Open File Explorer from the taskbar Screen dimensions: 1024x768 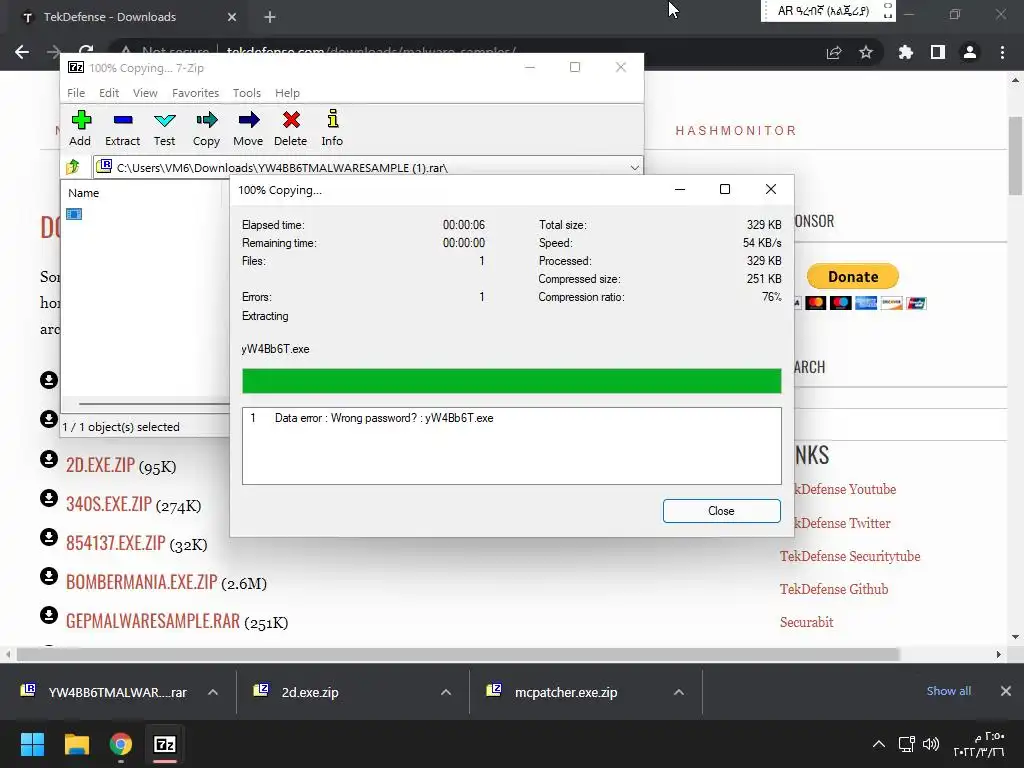pos(76,744)
